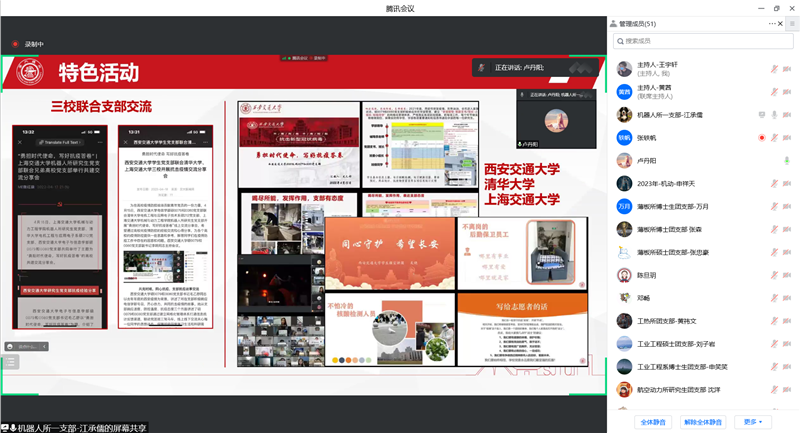Open the three-dots menu in members panel header

[x=772, y=23]
